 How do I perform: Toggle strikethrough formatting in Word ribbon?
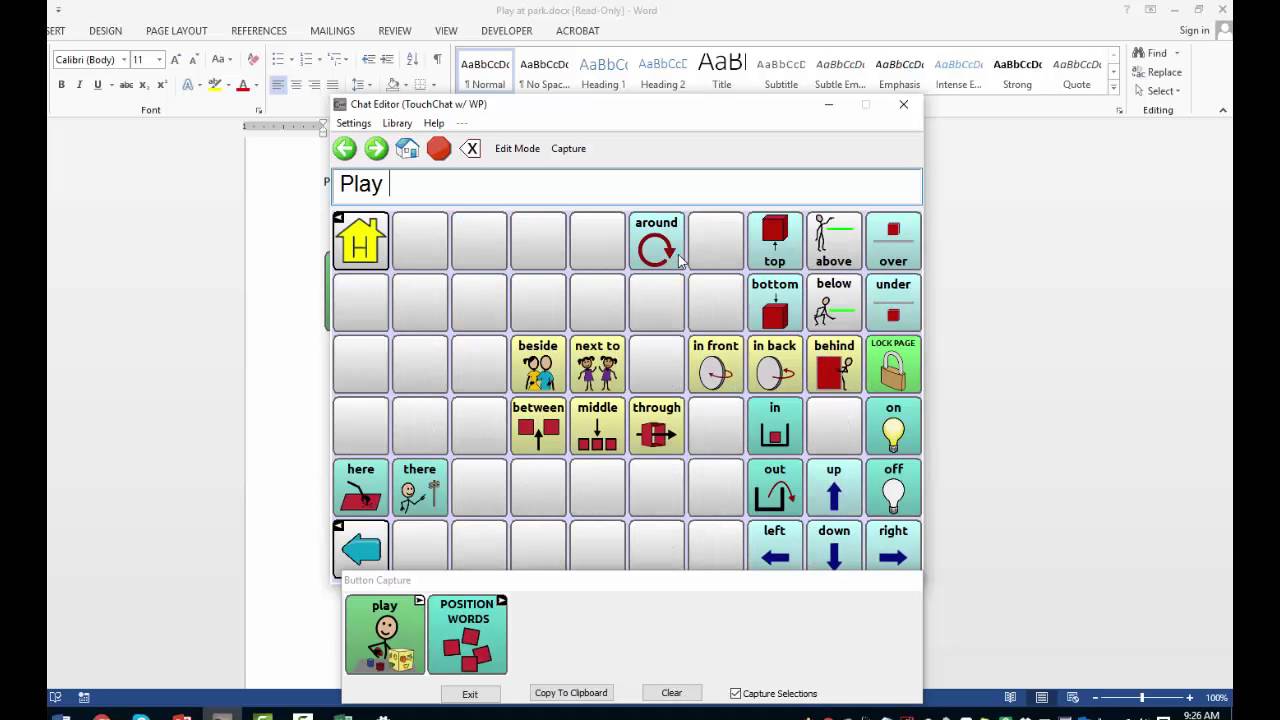[125, 85]
